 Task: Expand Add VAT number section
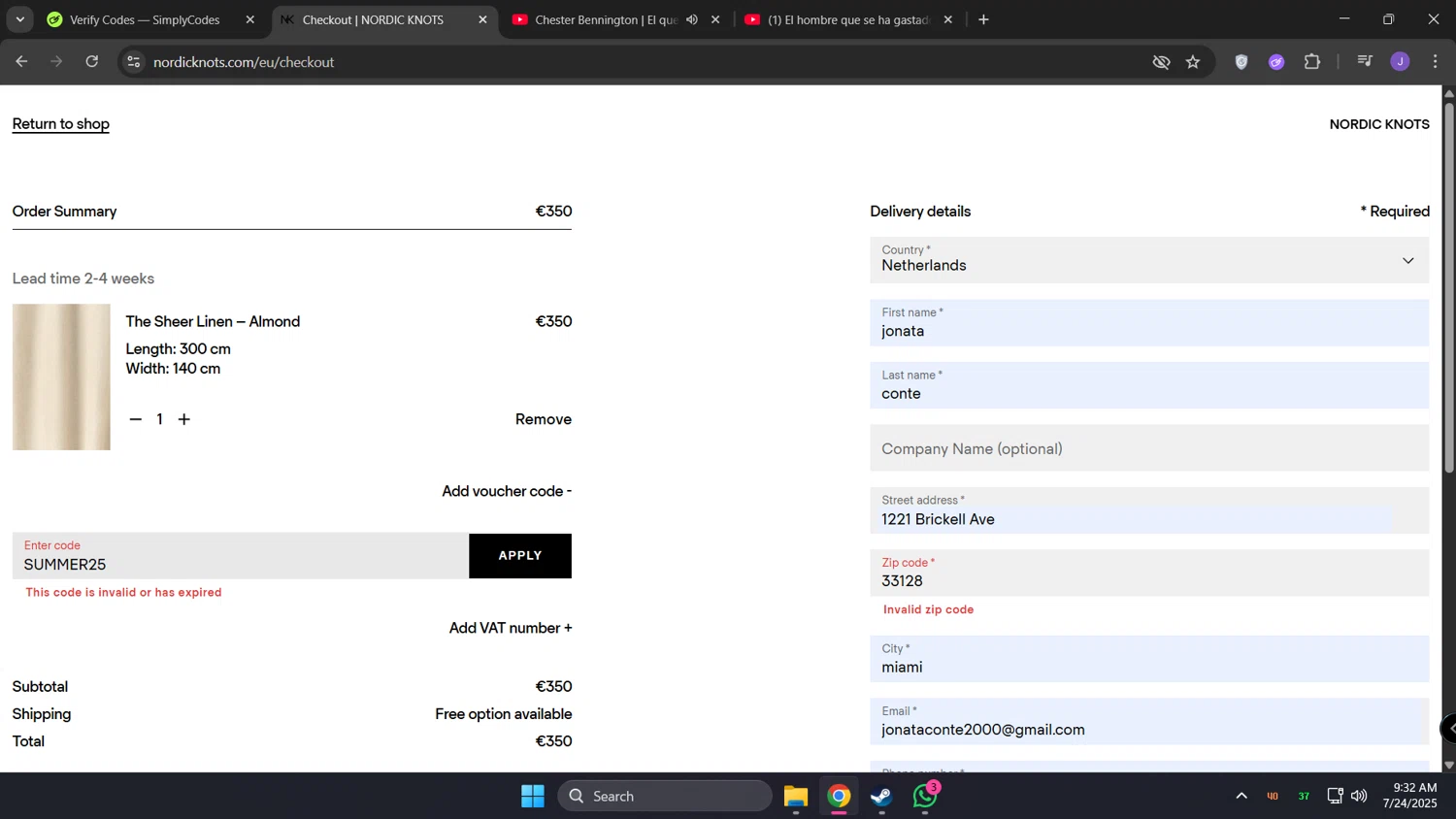pyautogui.click(x=511, y=628)
